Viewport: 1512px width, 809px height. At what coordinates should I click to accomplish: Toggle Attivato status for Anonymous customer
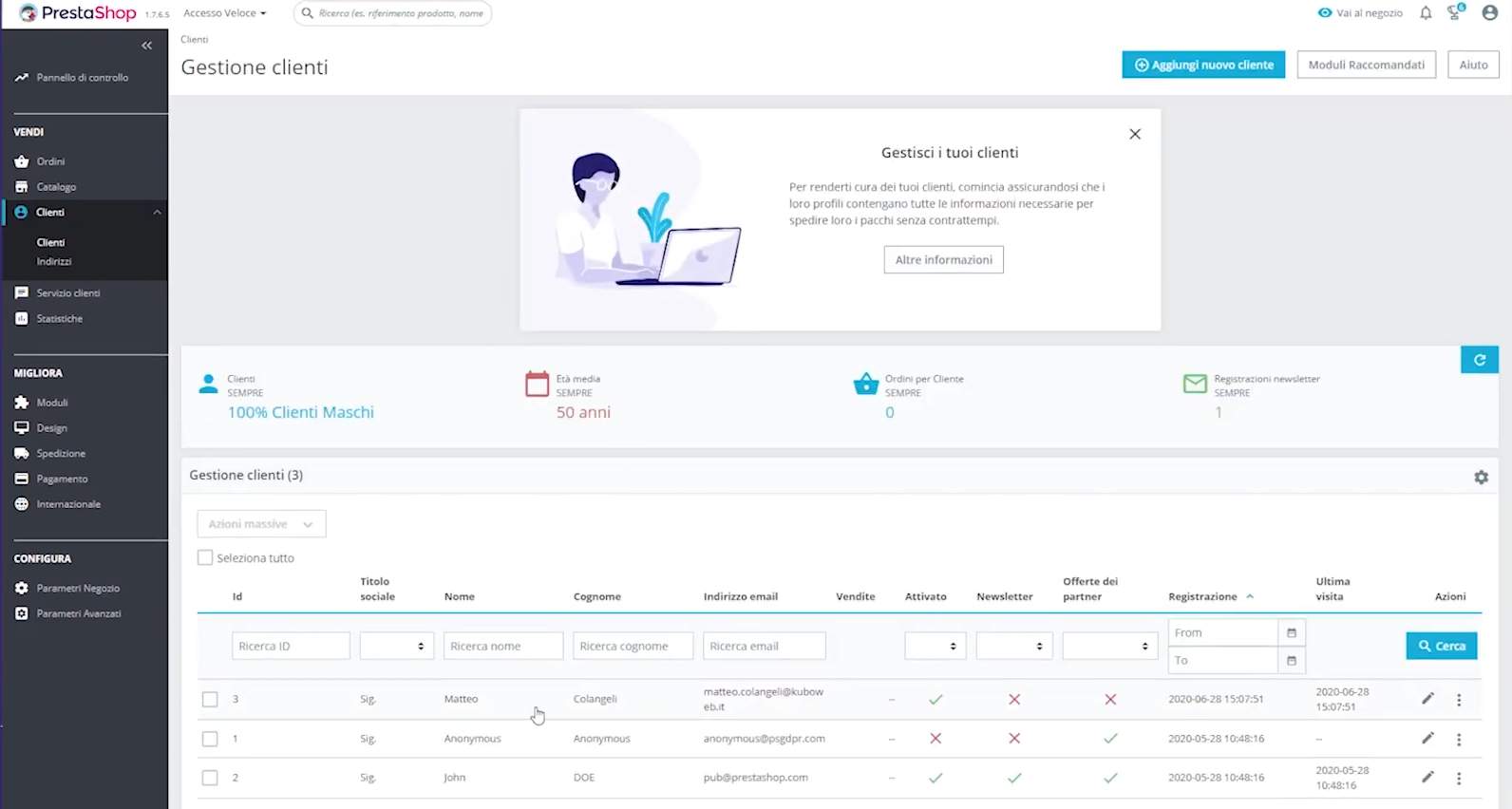[936, 739]
